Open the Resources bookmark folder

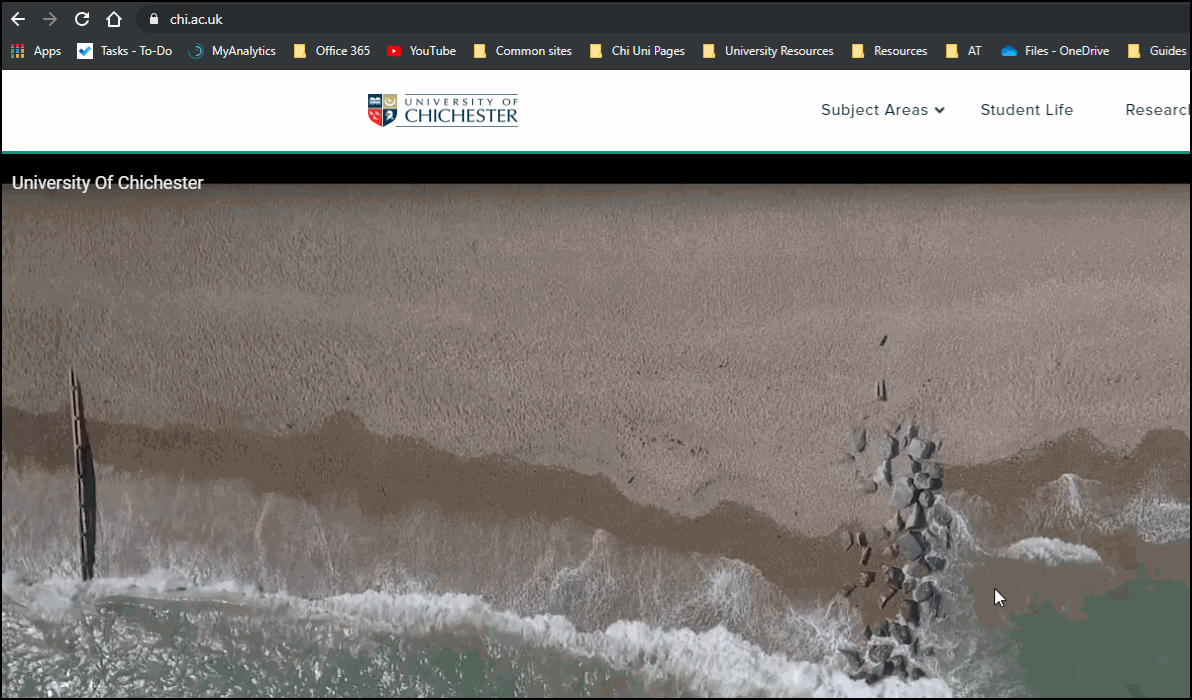pos(889,51)
